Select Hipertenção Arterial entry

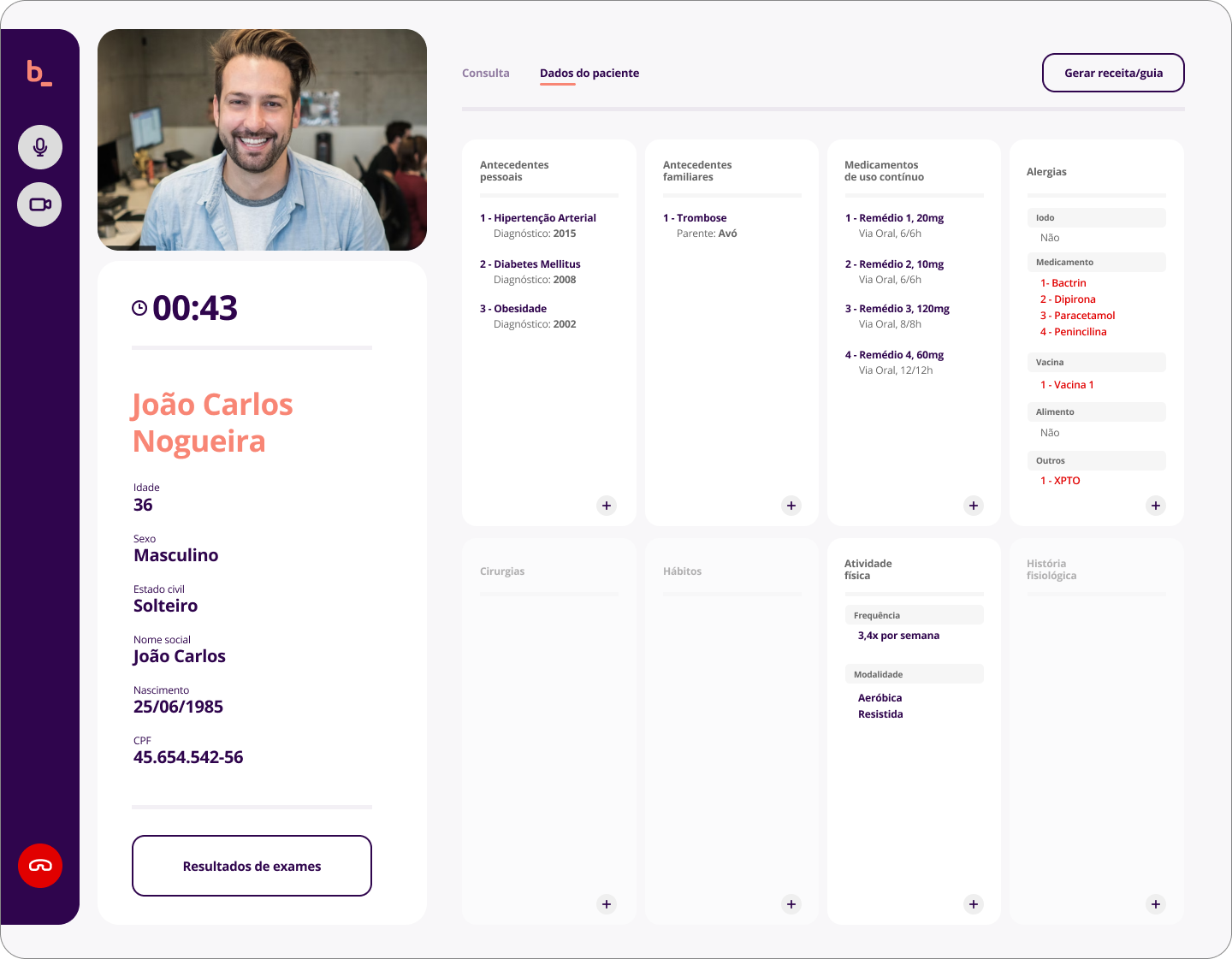click(x=538, y=218)
